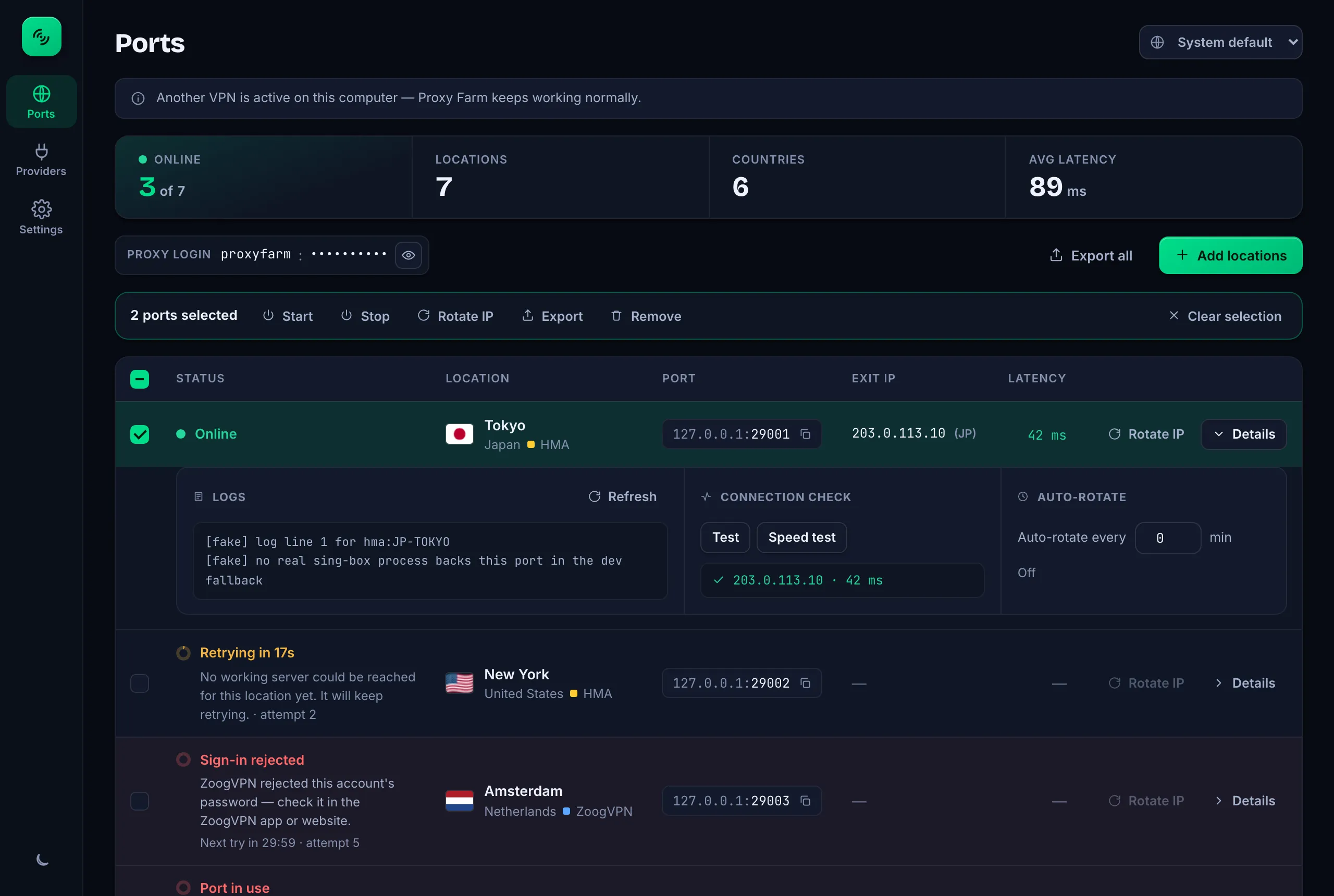This screenshot has width=1334, height=896.
Task: Open the Settings sidebar tab
Action: [x=41, y=217]
